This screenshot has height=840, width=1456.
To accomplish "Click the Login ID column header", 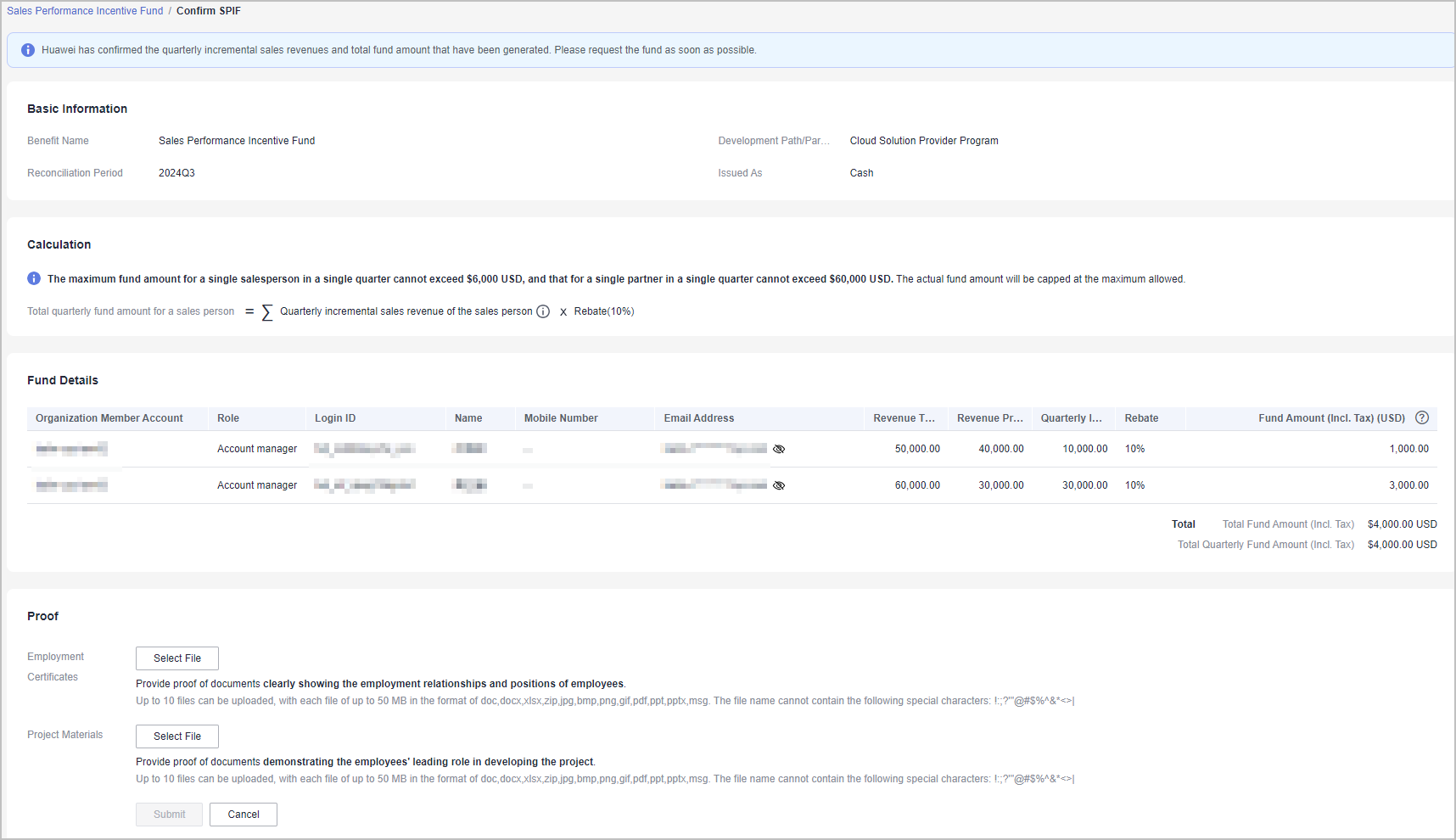I will pyautogui.click(x=335, y=418).
